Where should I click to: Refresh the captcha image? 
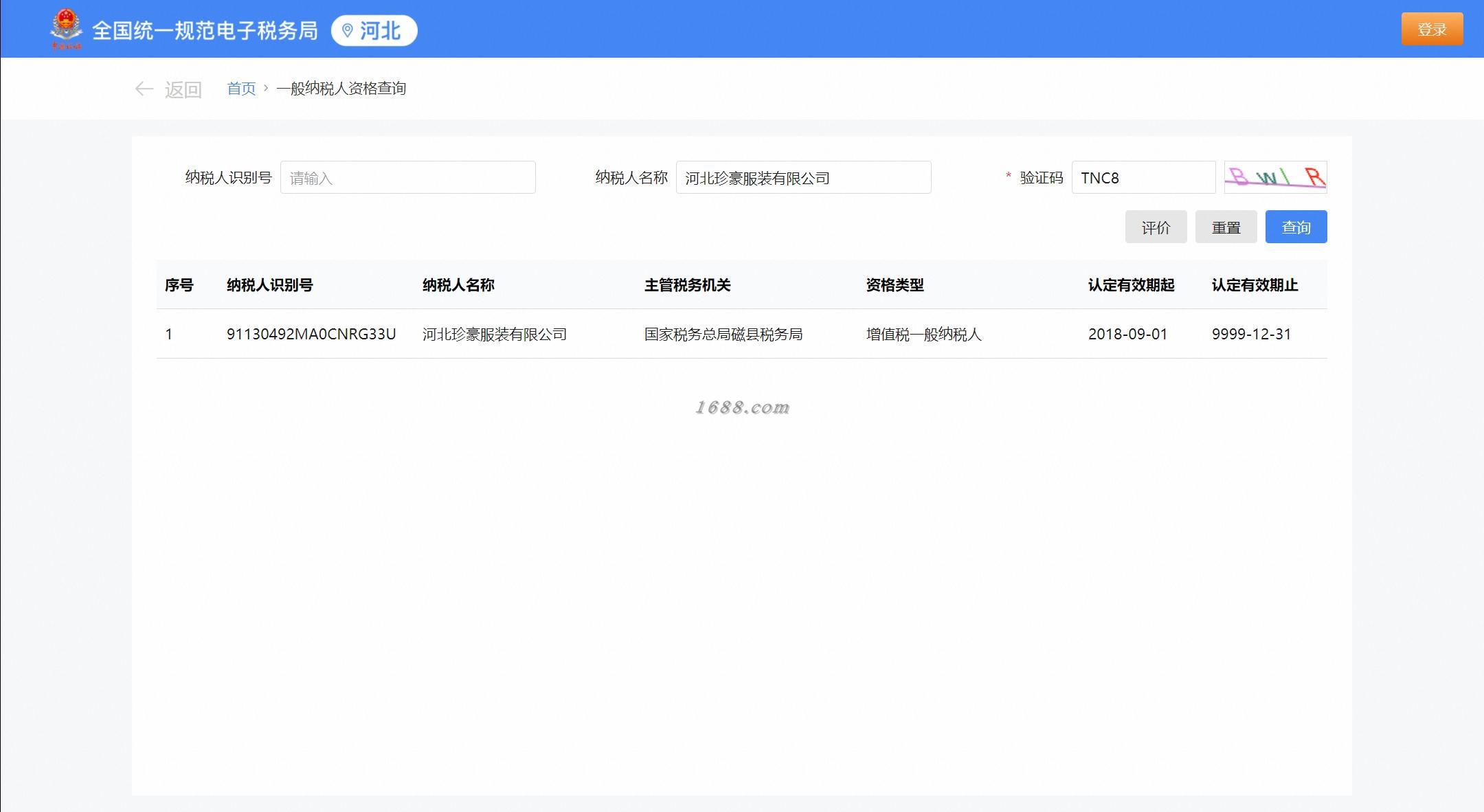(1275, 177)
